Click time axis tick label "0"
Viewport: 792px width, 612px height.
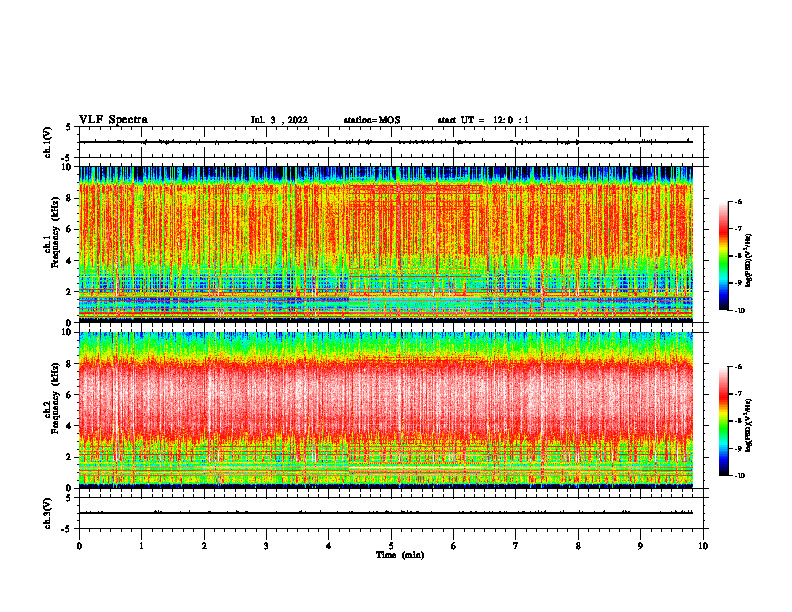pos(79,546)
